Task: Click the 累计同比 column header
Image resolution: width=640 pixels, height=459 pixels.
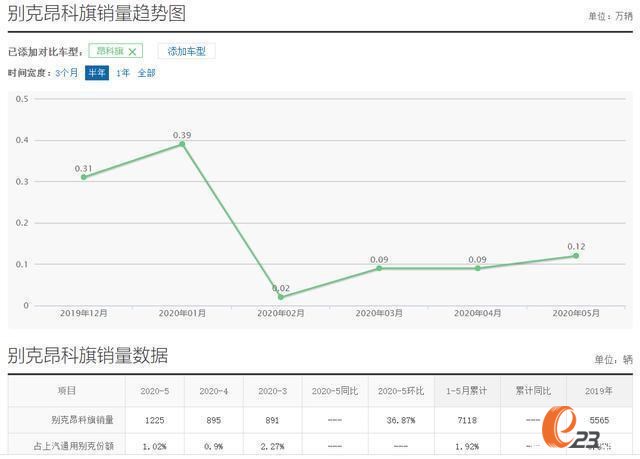Action: coord(533,391)
